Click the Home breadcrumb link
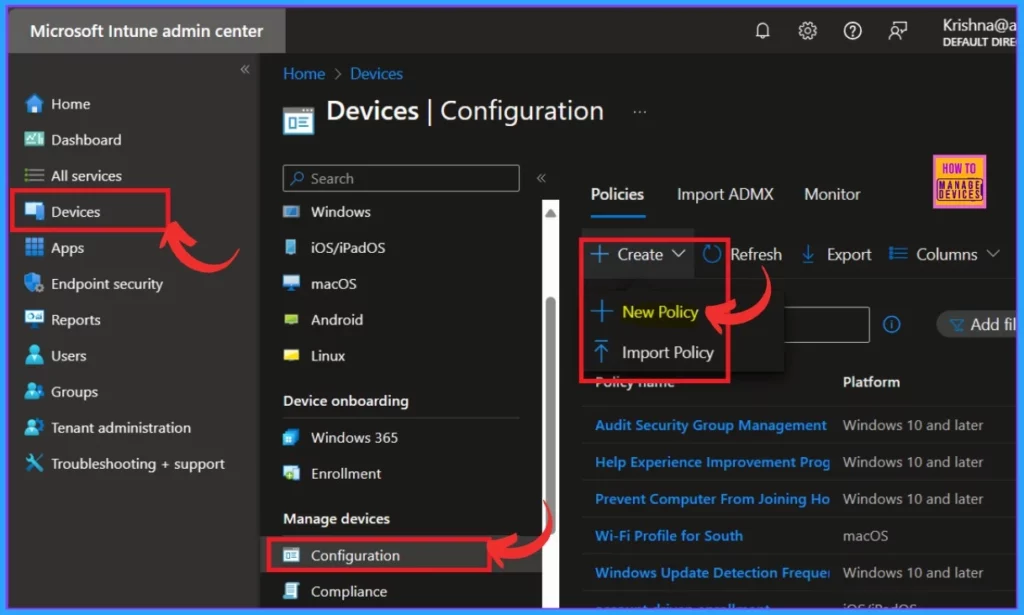 coord(304,74)
